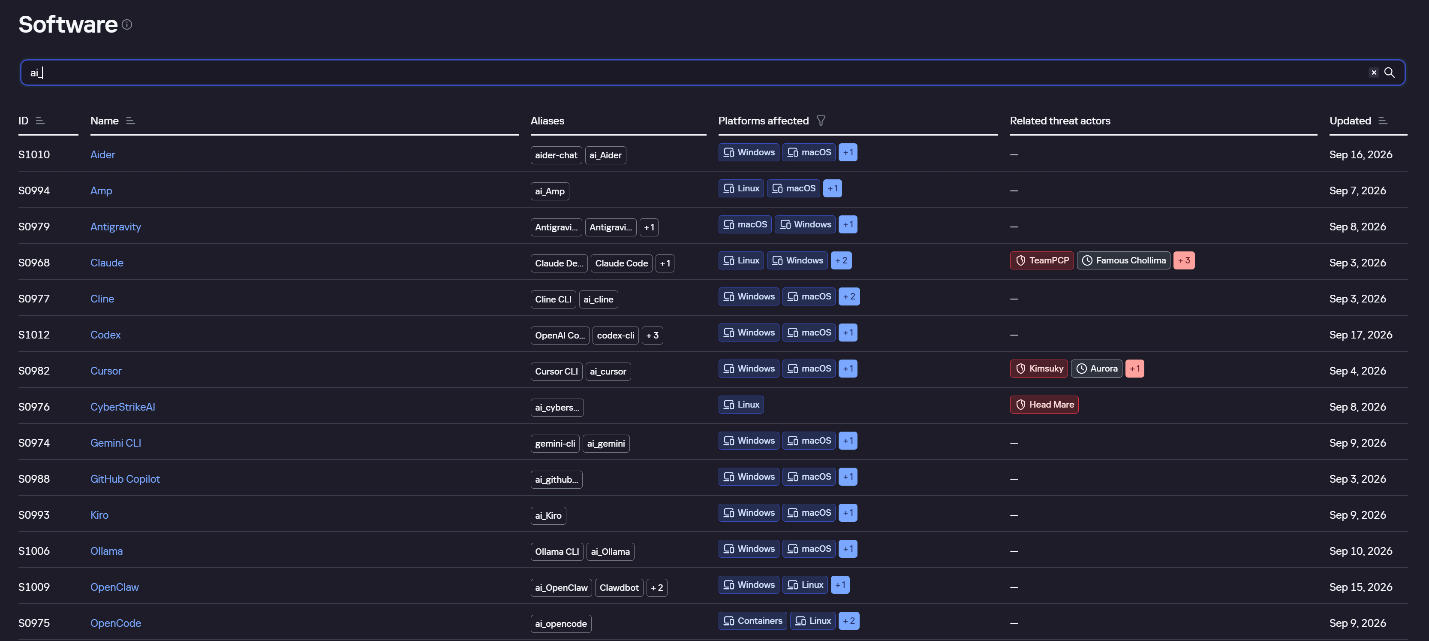Sort by Updated column icon
The height and width of the screenshot is (641, 1429).
[1383, 121]
